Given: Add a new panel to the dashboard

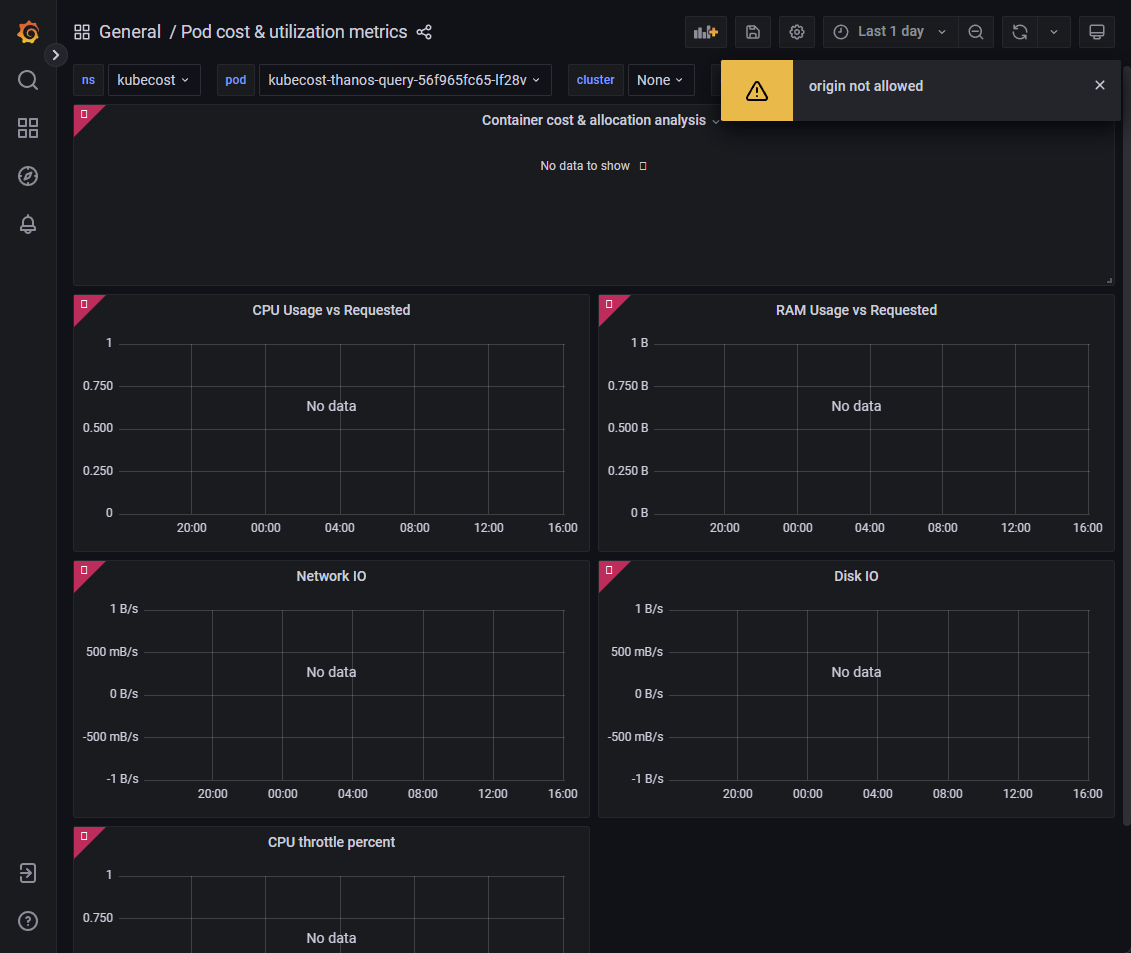Looking at the screenshot, I should pyautogui.click(x=705, y=32).
